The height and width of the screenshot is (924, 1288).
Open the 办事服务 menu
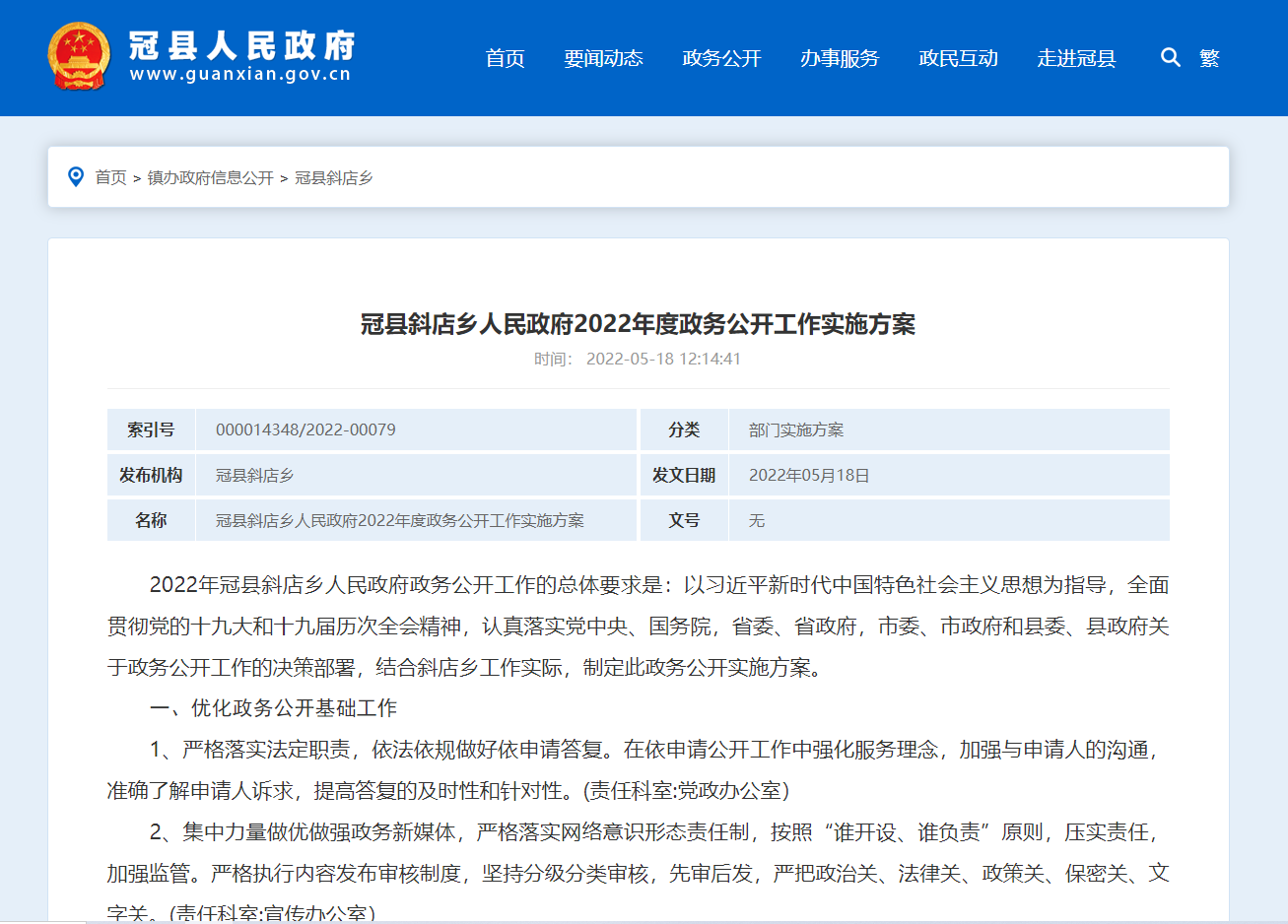[840, 58]
